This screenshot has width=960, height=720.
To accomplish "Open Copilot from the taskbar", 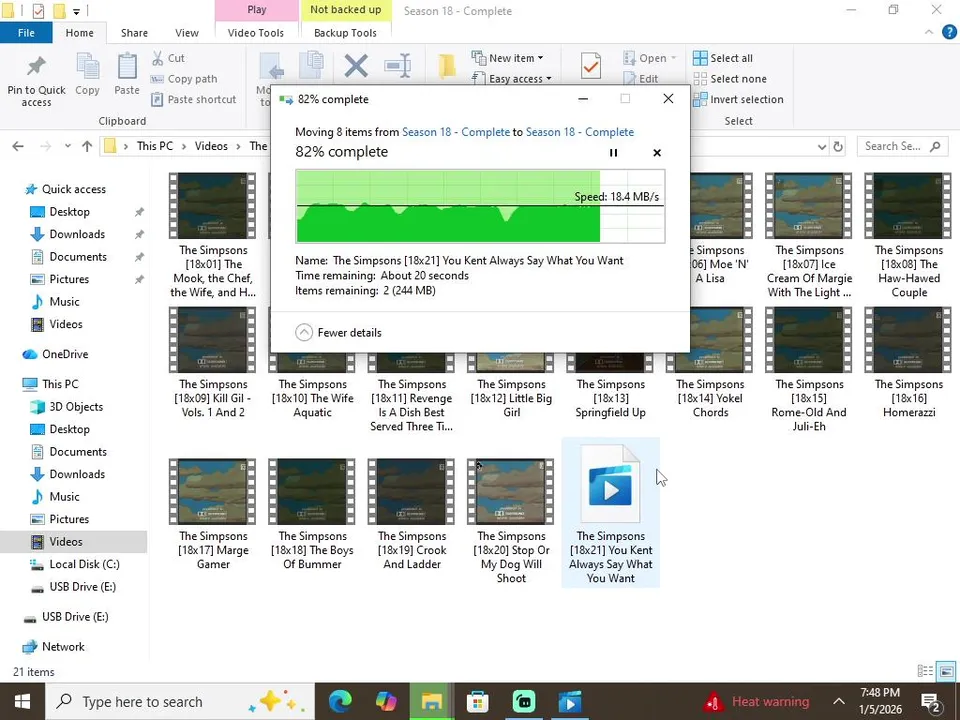I will pyautogui.click(x=386, y=702).
